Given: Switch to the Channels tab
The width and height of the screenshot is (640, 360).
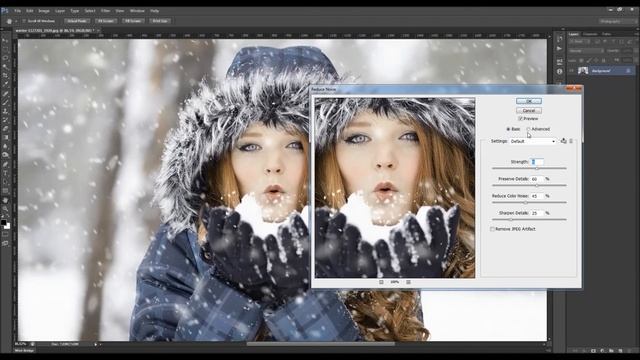Looking at the screenshot, I should point(590,34).
